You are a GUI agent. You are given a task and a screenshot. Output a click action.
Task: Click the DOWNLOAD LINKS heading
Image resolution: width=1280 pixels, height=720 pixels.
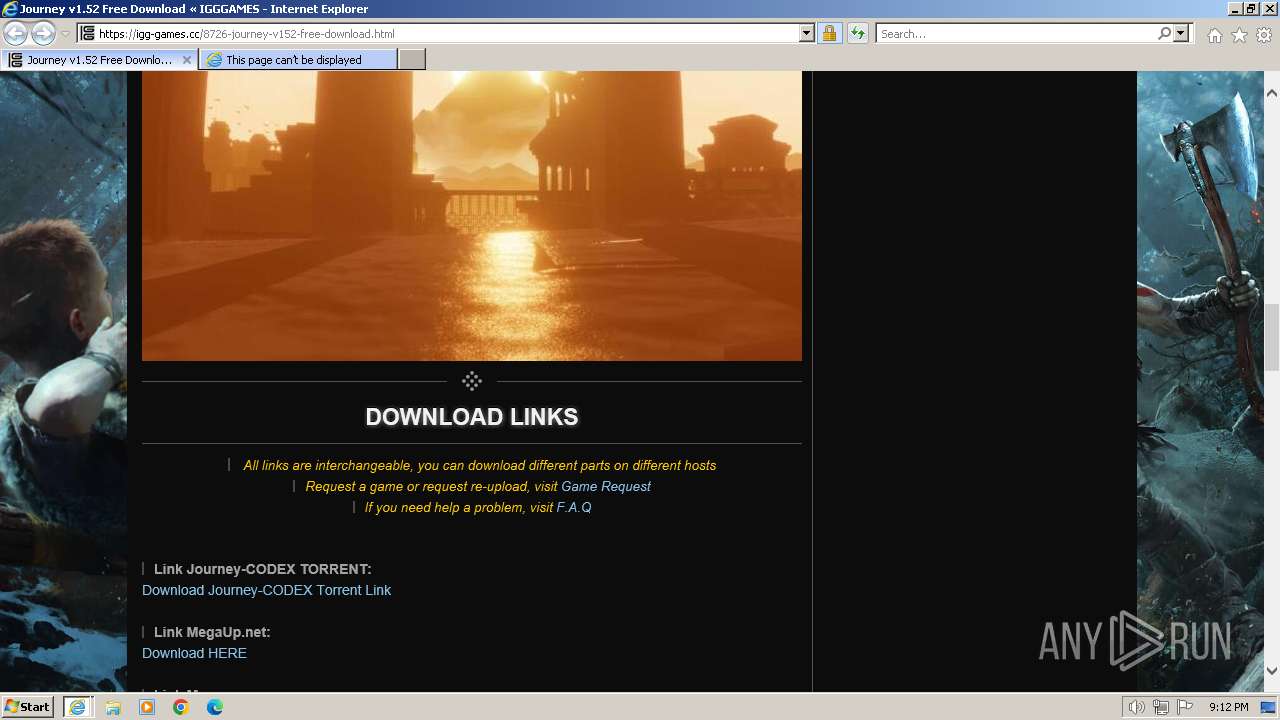point(472,417)
